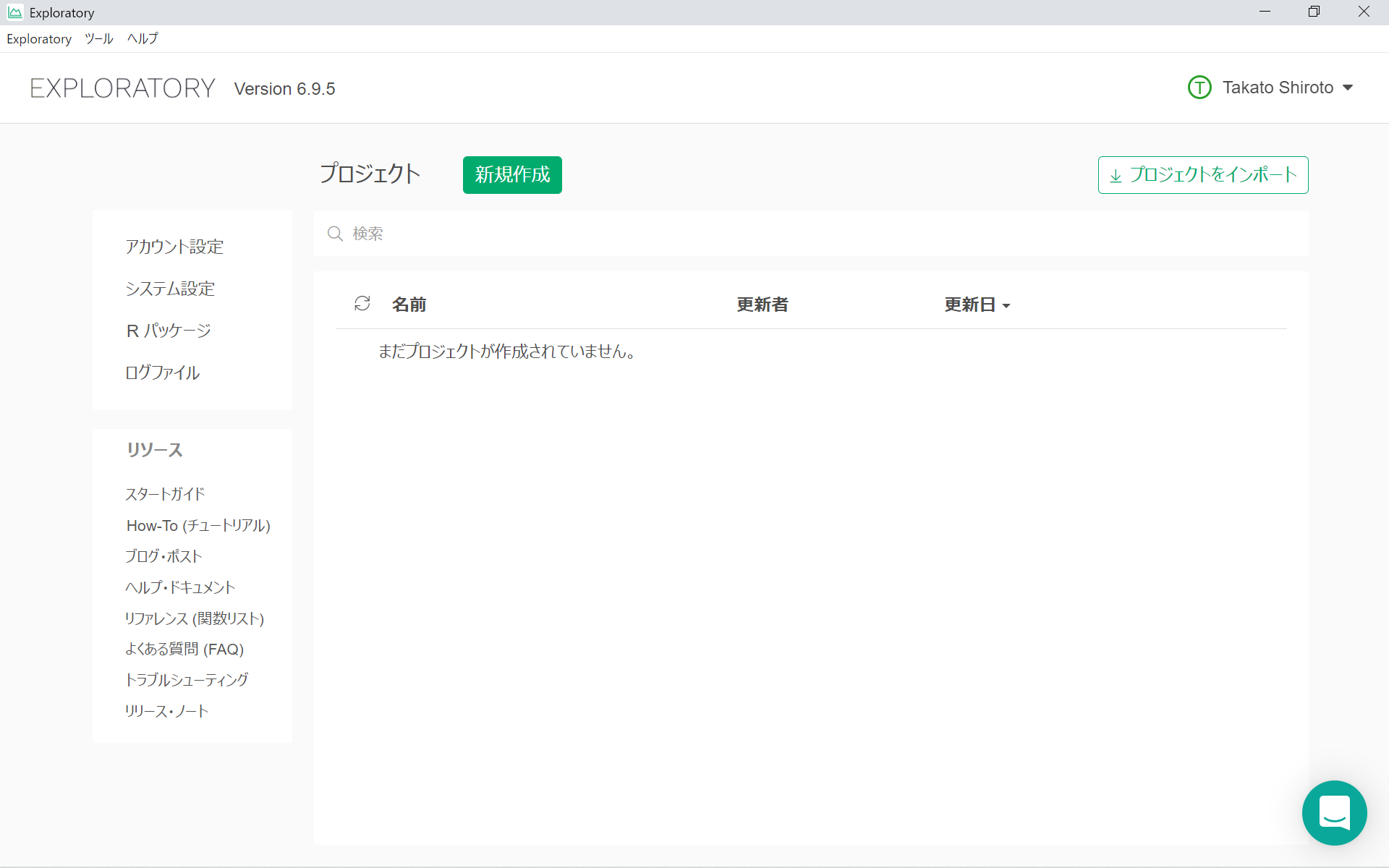The width and height of the screenshot is (1389, 868).
Task: Click プロジェクトをインポート button
Action: coord(1203,175)
